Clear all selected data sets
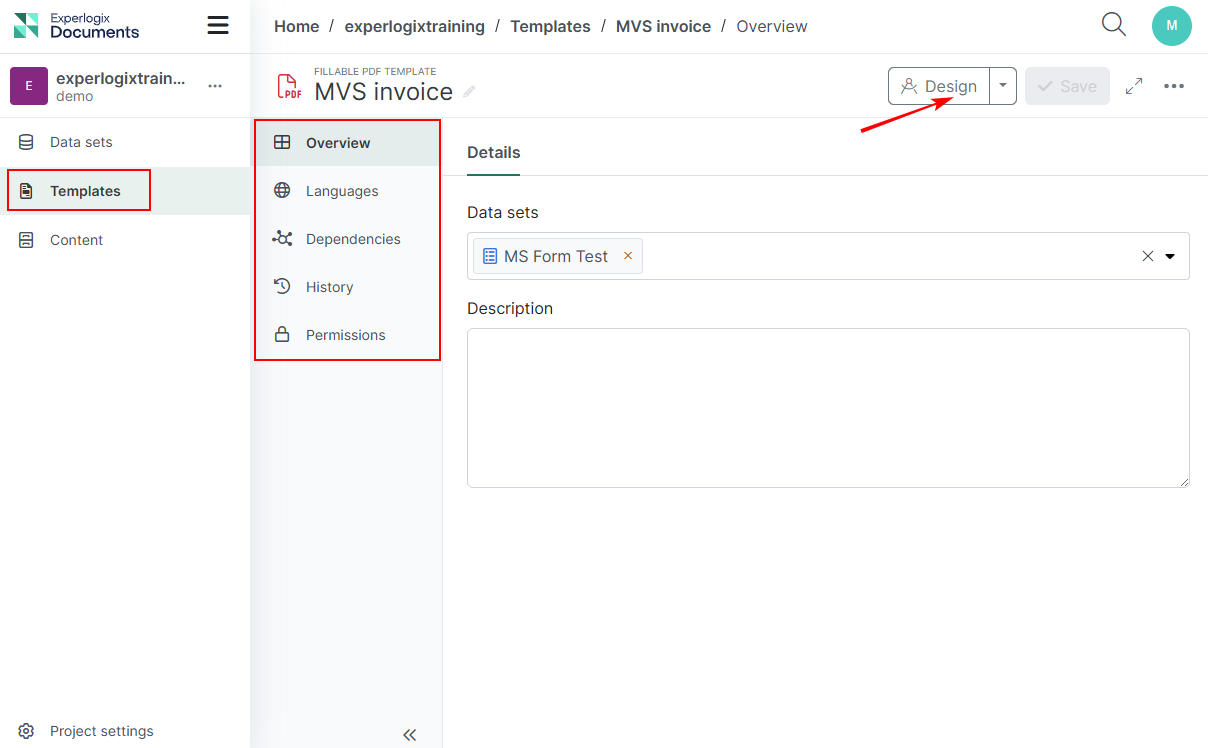Image resolution: width=1208 pixels, height=748 pixels. (1148, 256)
